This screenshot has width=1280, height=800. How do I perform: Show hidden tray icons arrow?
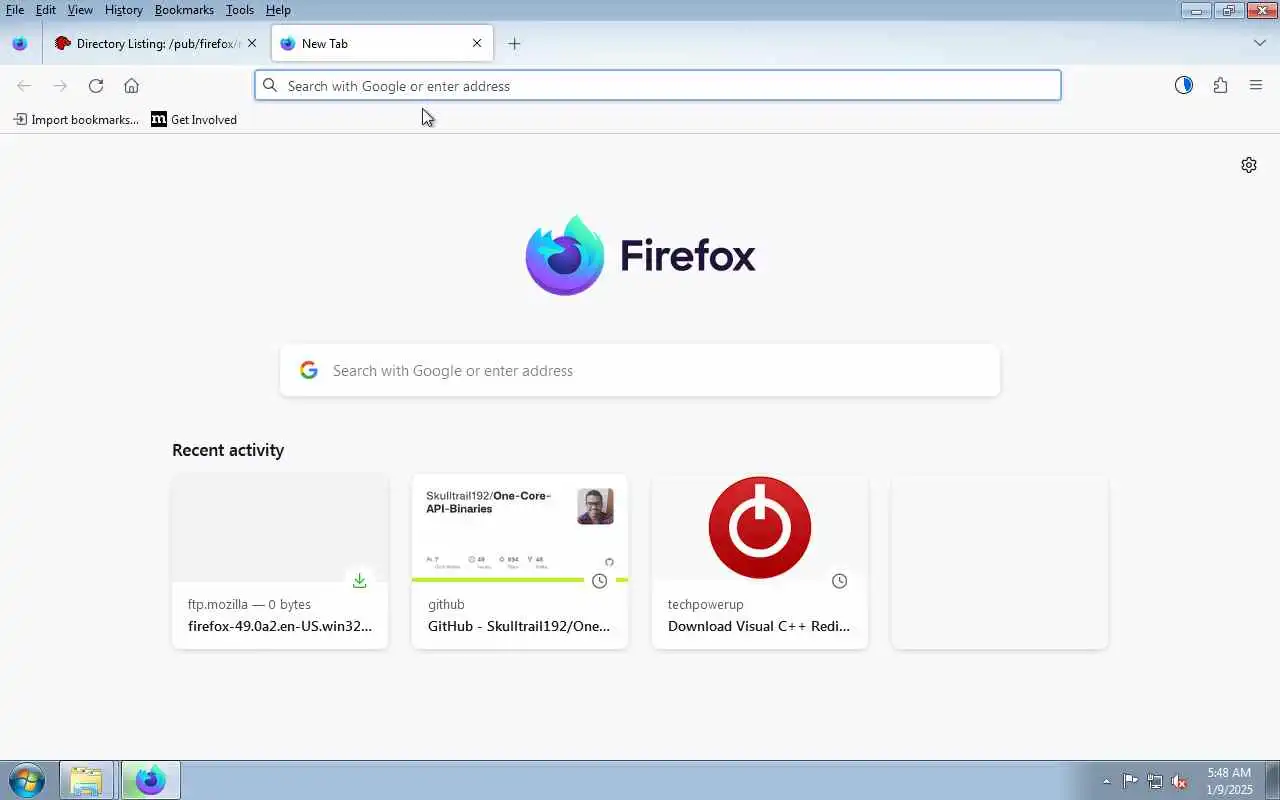(x=1106, y=781)
